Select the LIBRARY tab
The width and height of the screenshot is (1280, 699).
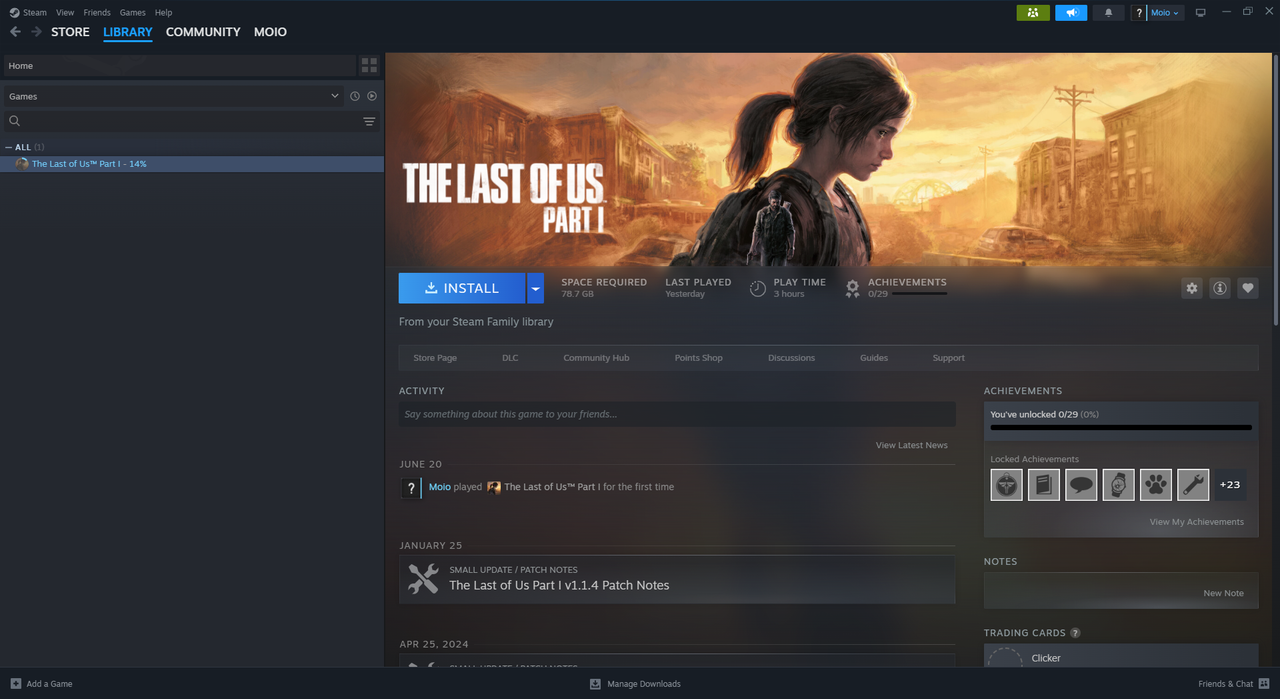coord(128,32)
